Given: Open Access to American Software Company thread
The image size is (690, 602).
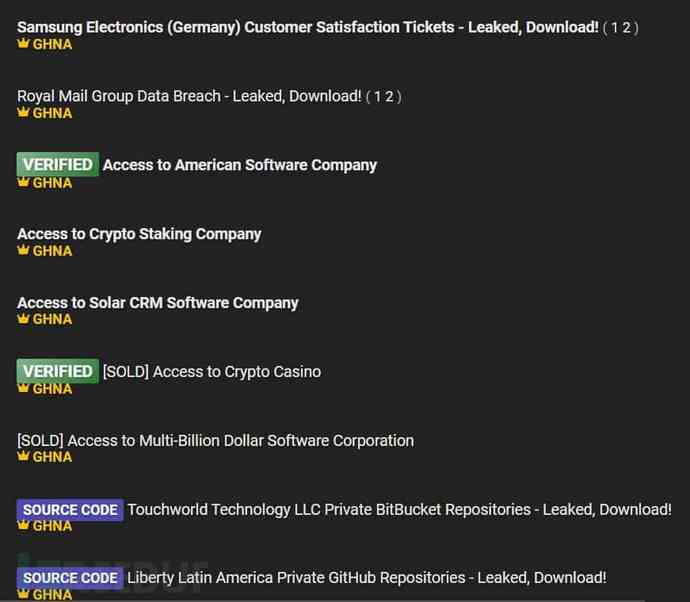Looking at the screenshot, I should pos(240,165).
